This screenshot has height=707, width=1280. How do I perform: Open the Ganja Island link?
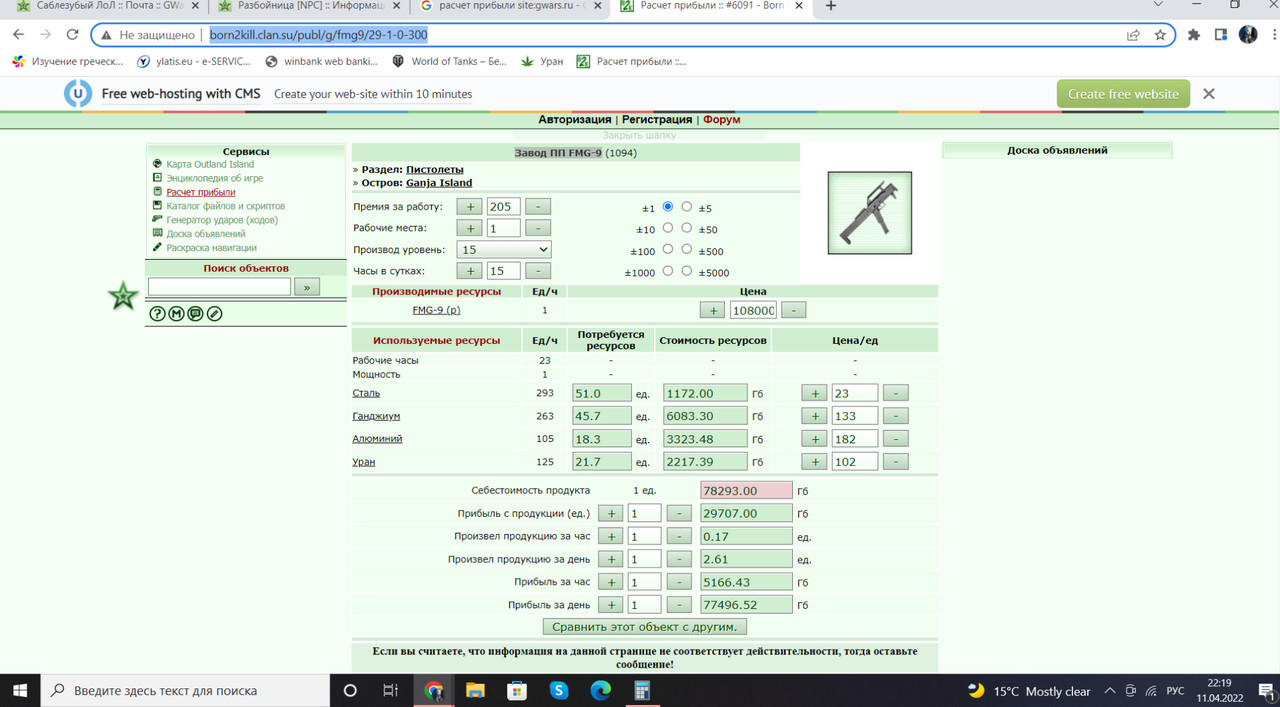pos(439,183)
